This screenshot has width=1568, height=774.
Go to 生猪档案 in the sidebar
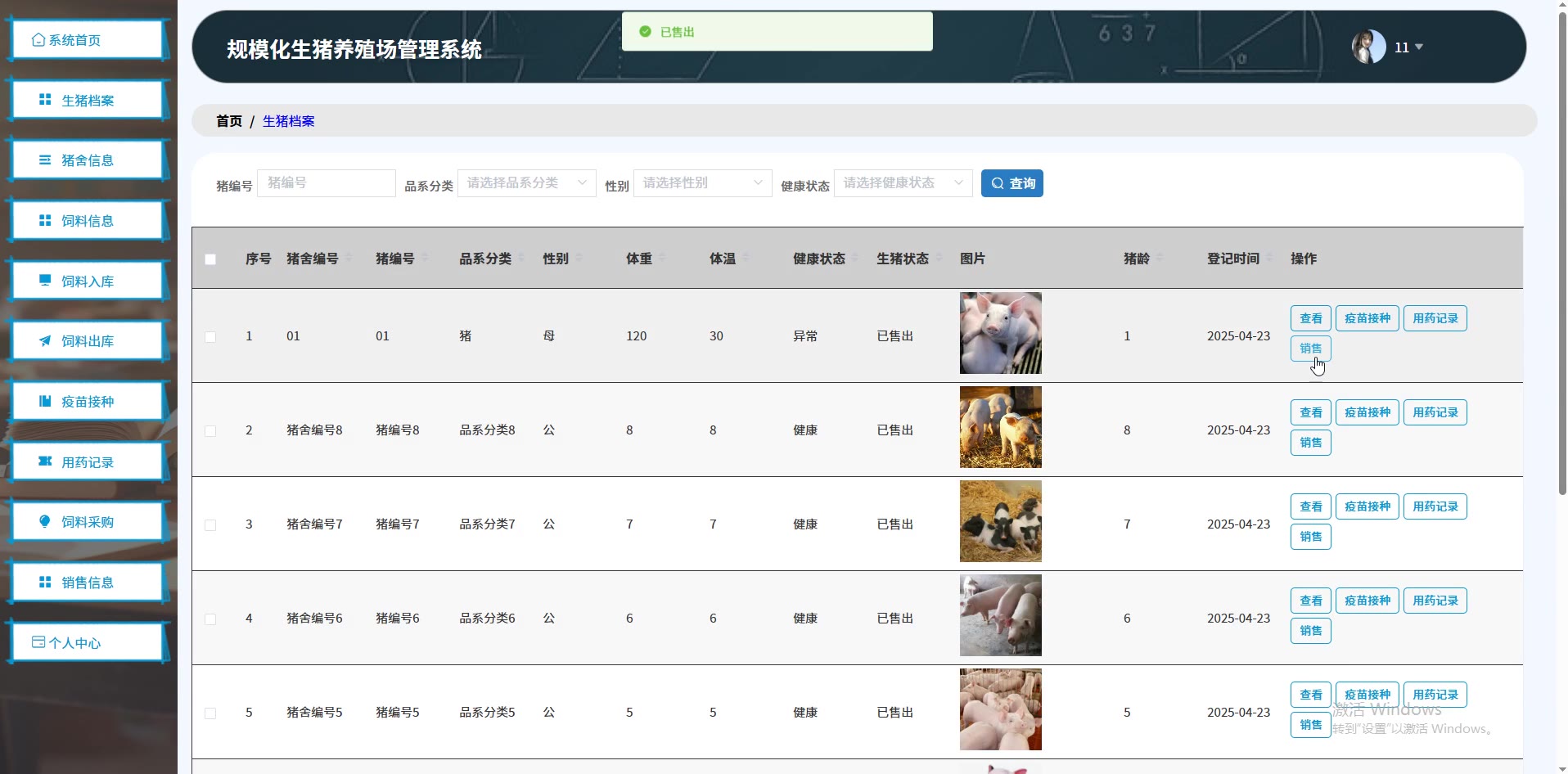click(87, 100)
